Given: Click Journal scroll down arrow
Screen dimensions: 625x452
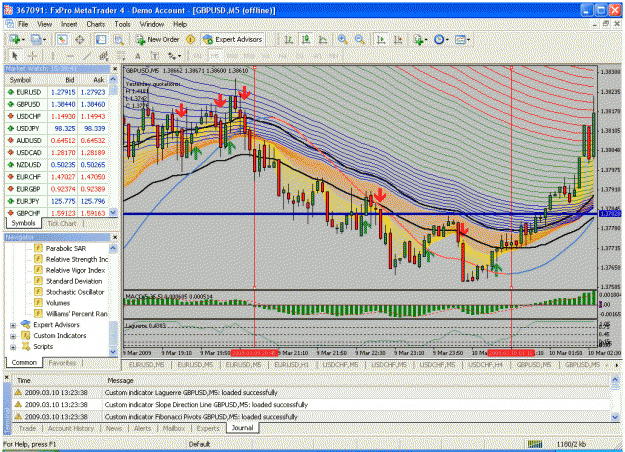Looking at the screenshot, I should [x=615, y=417].
